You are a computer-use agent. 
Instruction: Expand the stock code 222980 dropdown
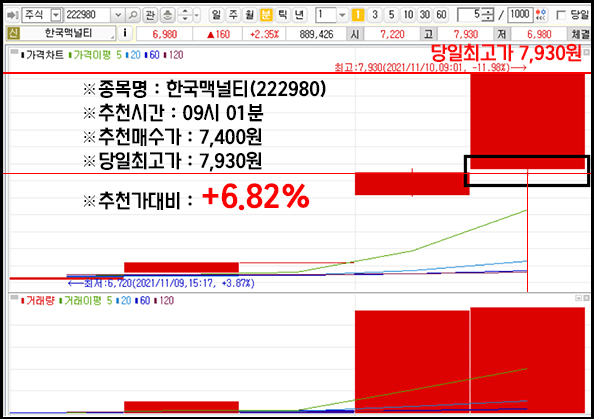(118, 15)
